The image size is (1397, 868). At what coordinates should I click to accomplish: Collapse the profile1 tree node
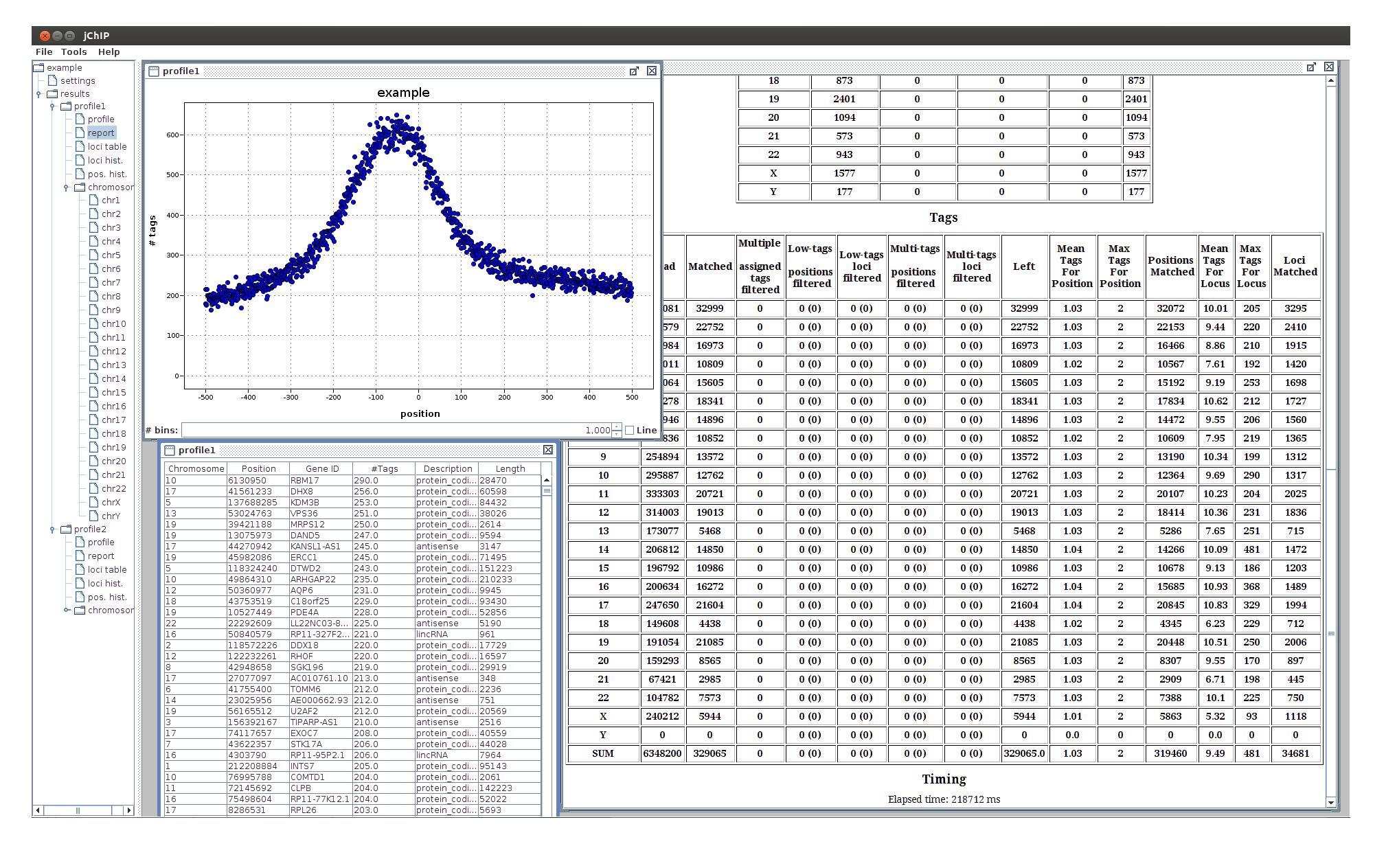(x=52, y=106)
